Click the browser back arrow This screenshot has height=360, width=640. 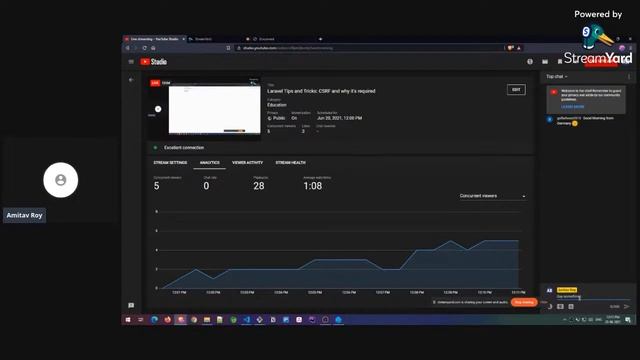[127, 48]
